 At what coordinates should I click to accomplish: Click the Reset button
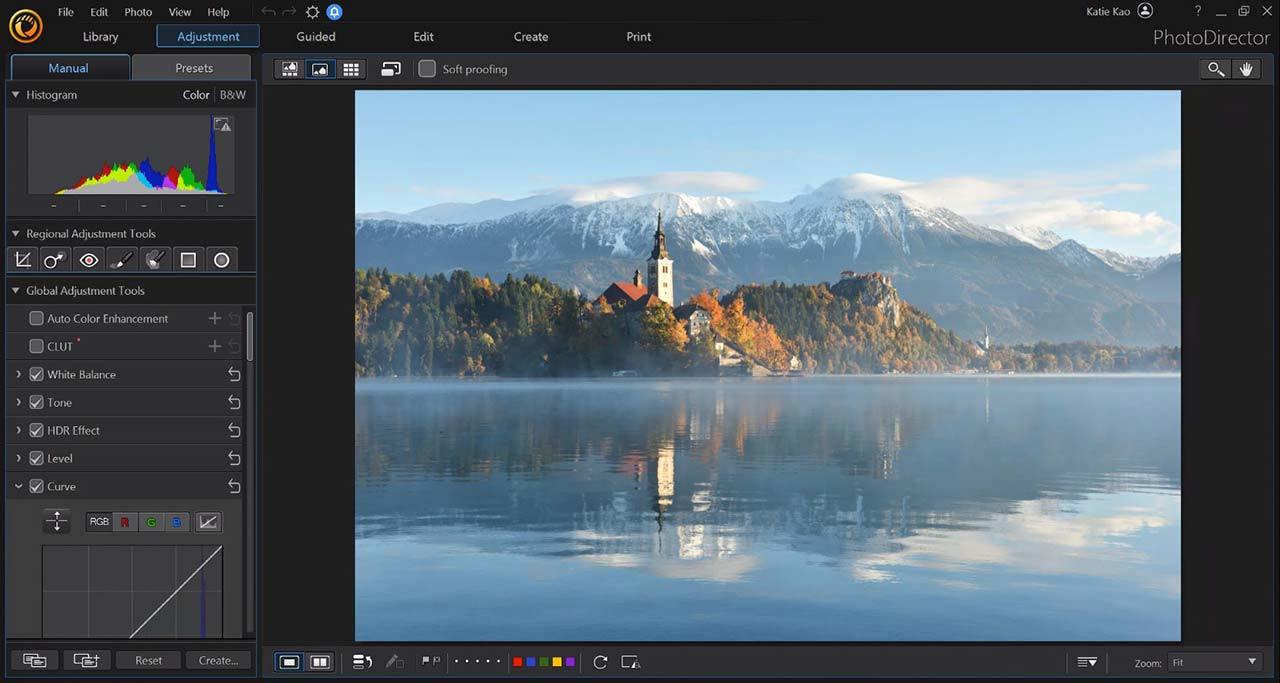[149, 660]
